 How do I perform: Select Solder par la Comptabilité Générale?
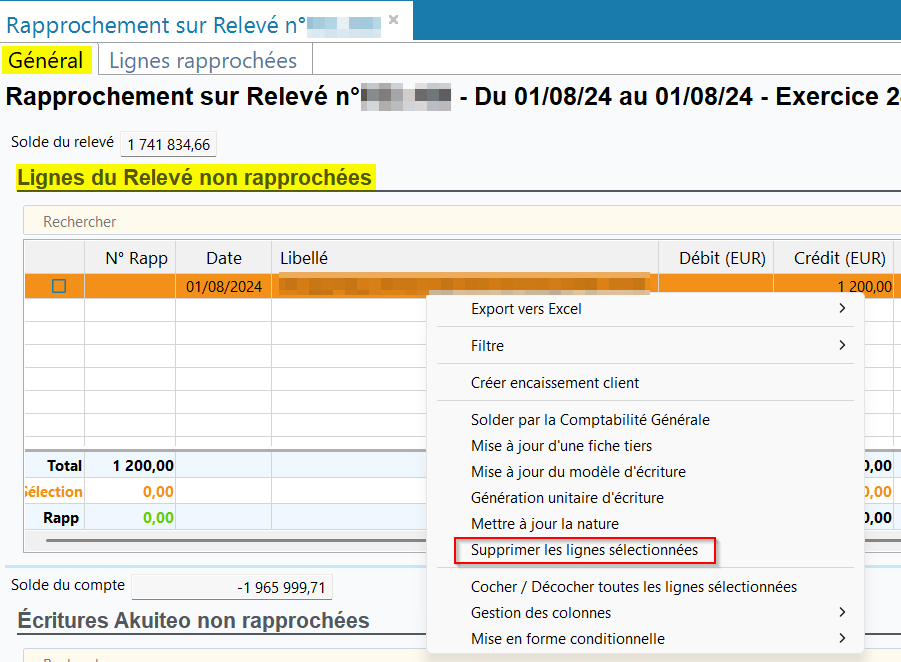point(590,420)
